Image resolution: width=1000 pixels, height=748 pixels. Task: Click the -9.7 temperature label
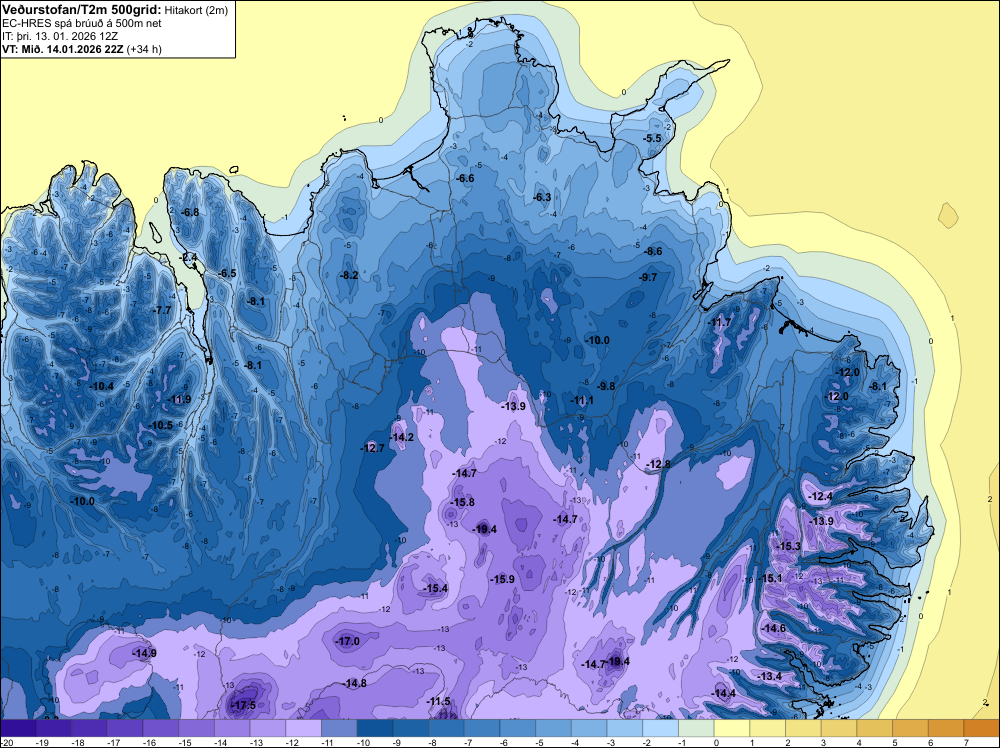[x=648, y=277]
